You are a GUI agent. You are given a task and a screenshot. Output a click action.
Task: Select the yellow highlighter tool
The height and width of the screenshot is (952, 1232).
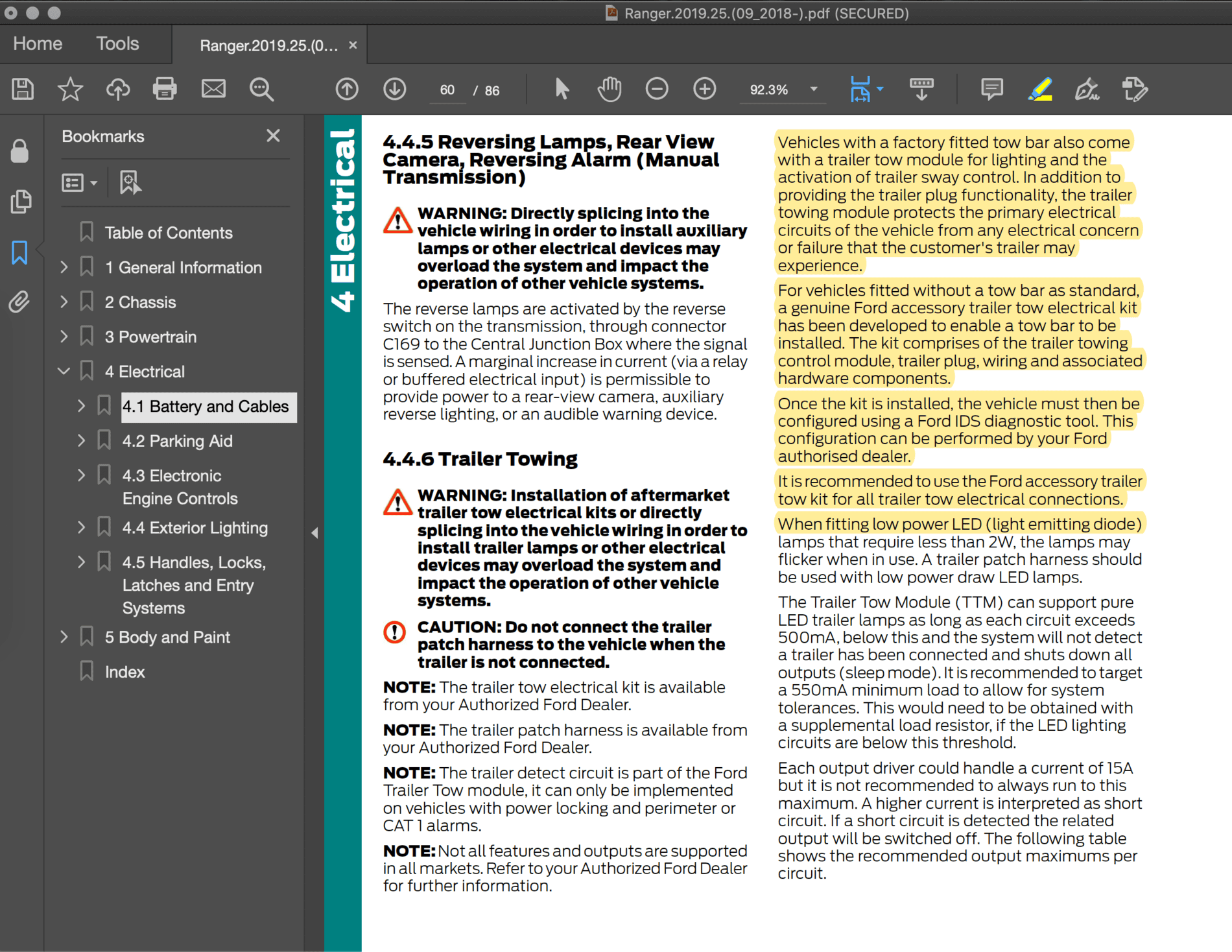(x=1040, y=89)
